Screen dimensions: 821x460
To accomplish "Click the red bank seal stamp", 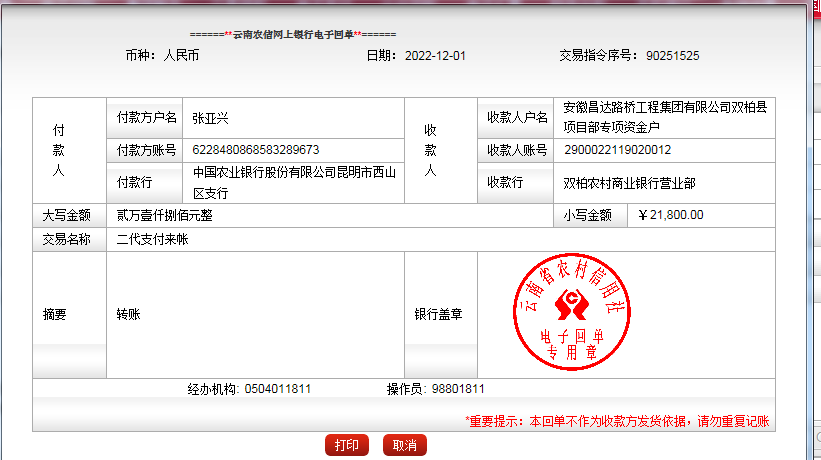I will (569, 314).
